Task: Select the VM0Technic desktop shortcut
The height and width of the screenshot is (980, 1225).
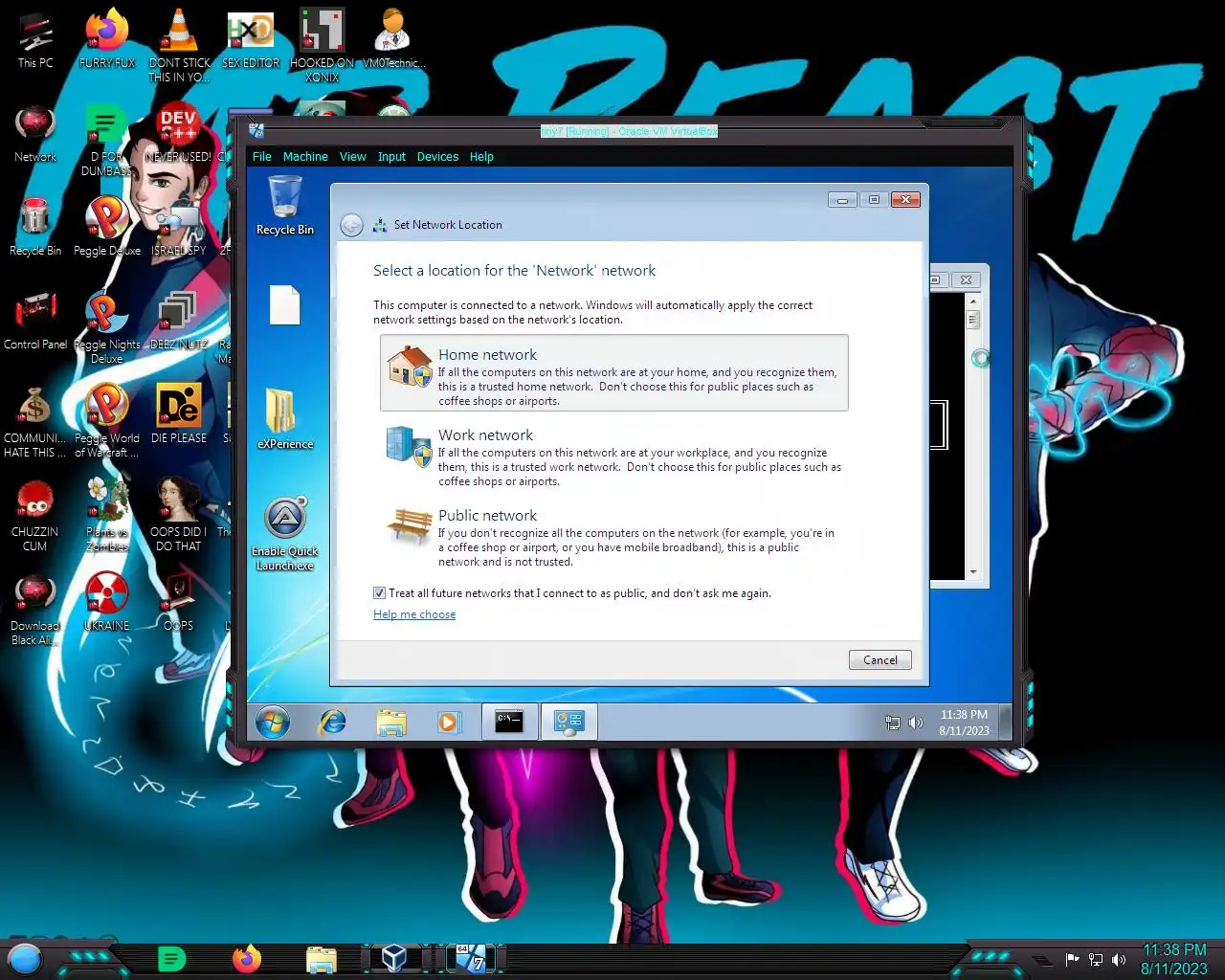Action: pos(393,40)
